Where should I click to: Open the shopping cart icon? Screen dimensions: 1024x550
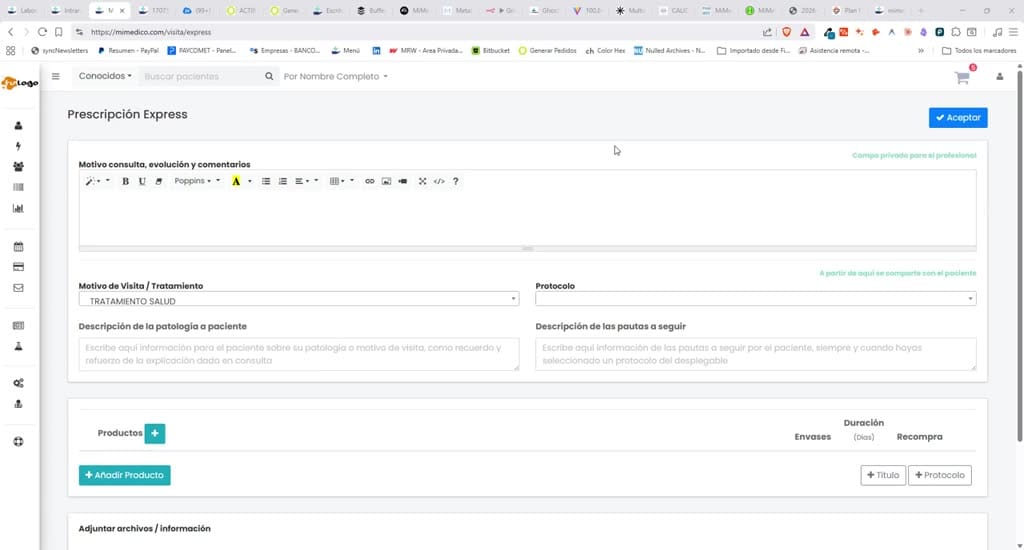coord(962,78)
